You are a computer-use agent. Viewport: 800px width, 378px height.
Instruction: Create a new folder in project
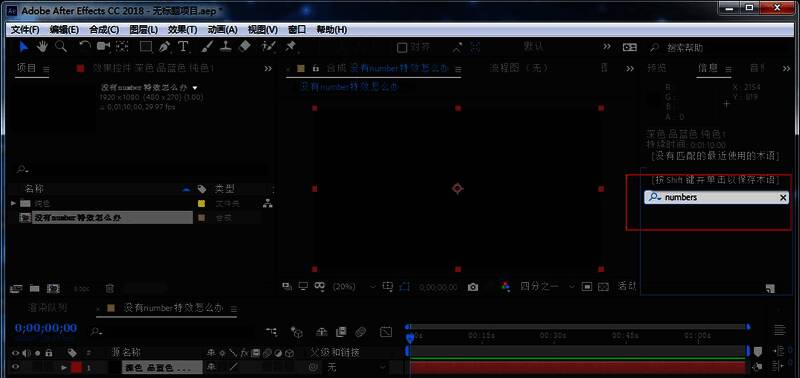tap(34, 289)
